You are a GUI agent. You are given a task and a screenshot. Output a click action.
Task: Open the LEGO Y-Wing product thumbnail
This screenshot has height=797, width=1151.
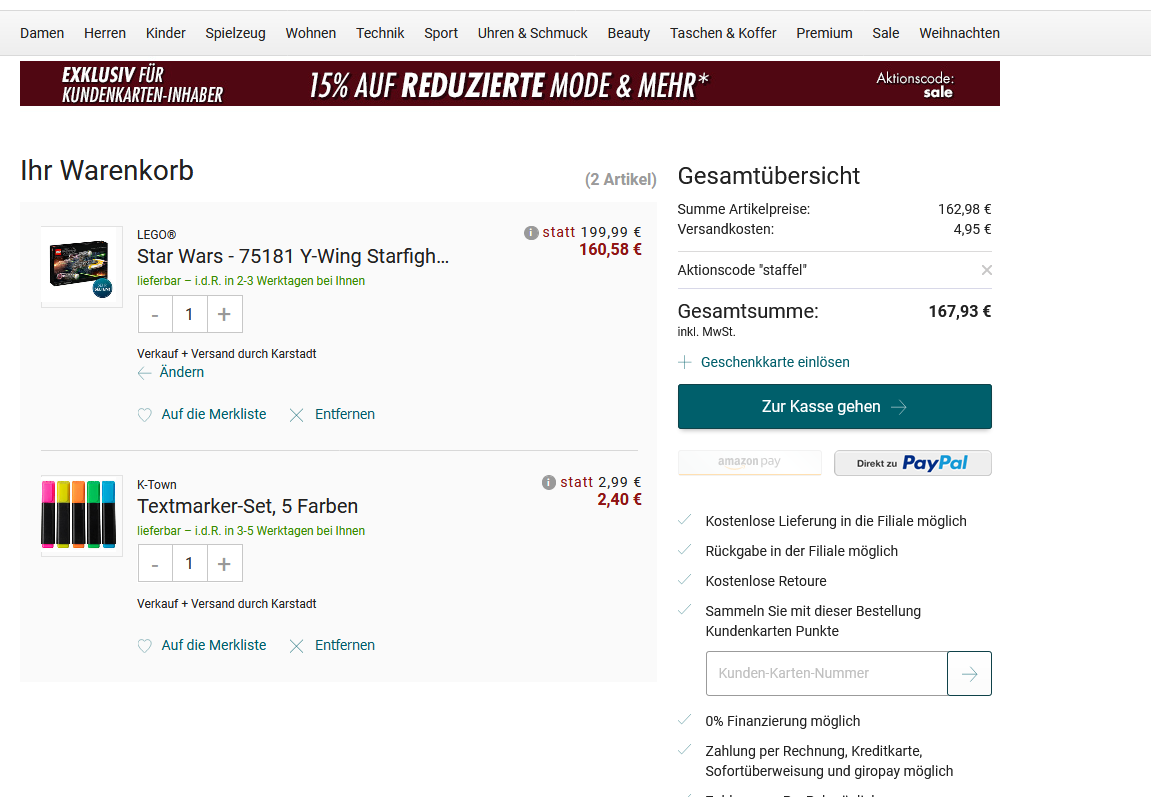[81, 266]
